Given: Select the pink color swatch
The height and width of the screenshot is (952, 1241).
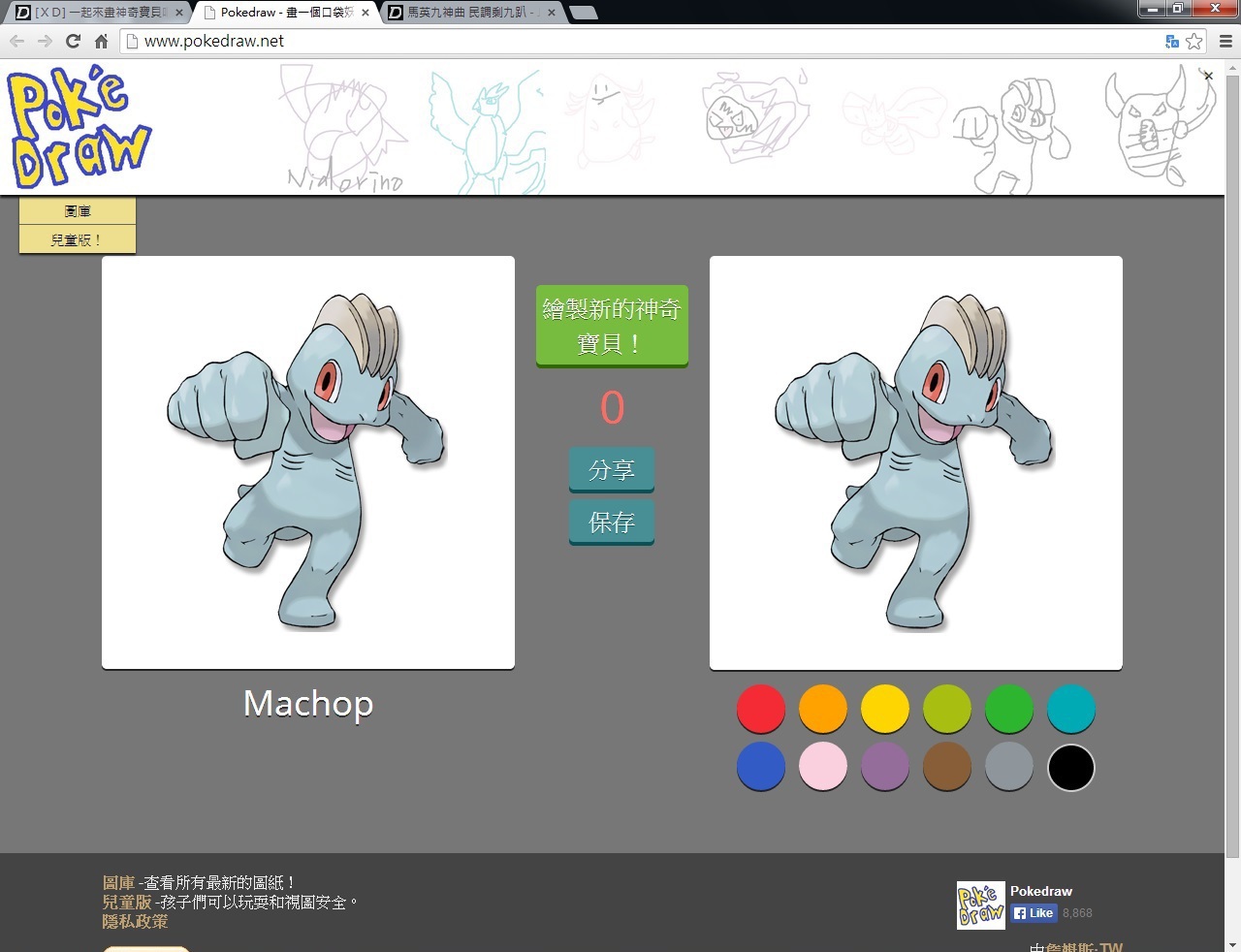Looking at the screenshot, I should click(x=823, y=767).
